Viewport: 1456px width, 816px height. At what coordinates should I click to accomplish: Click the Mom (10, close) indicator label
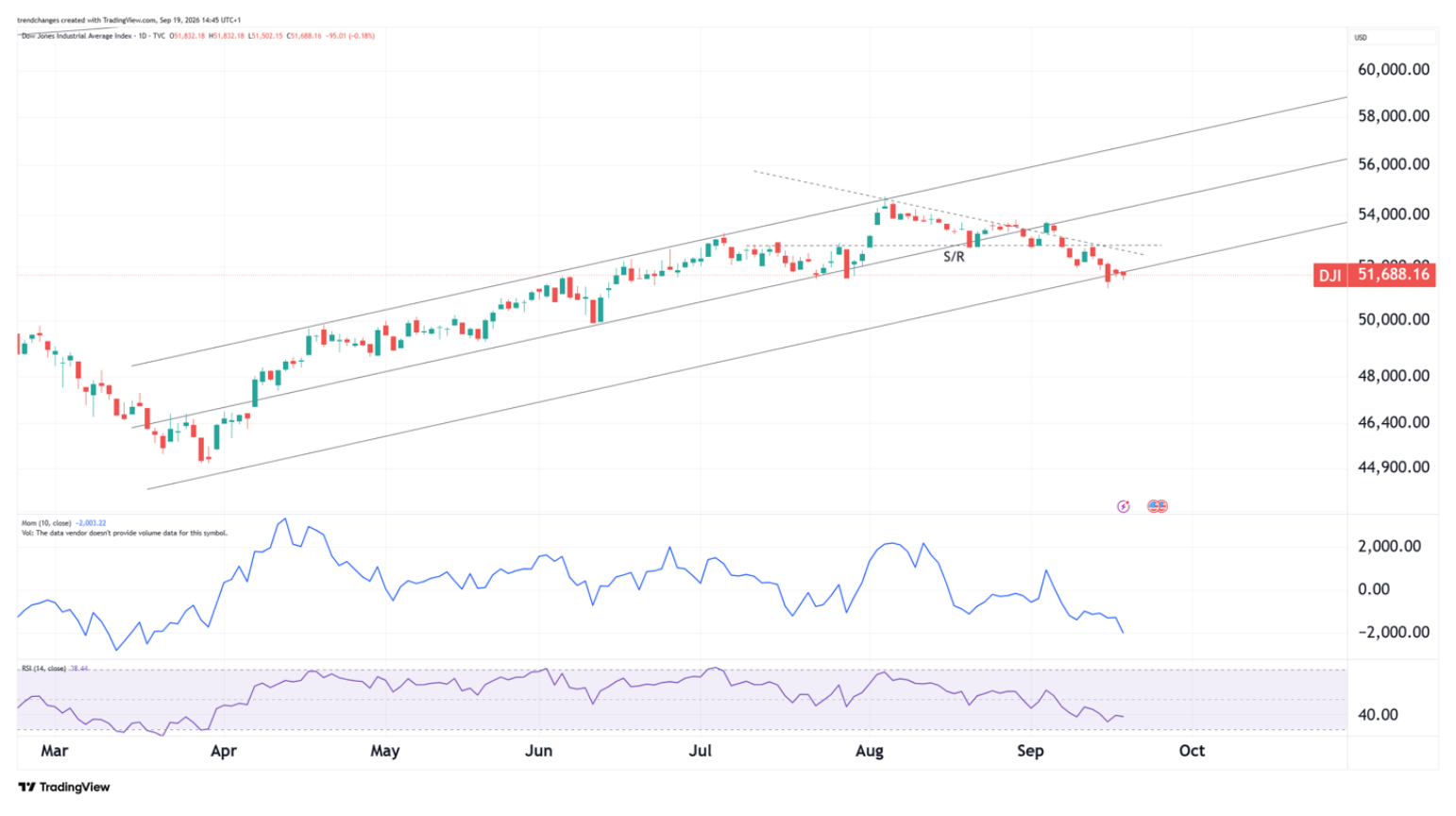pyautogui.click(x=45, y=523)
